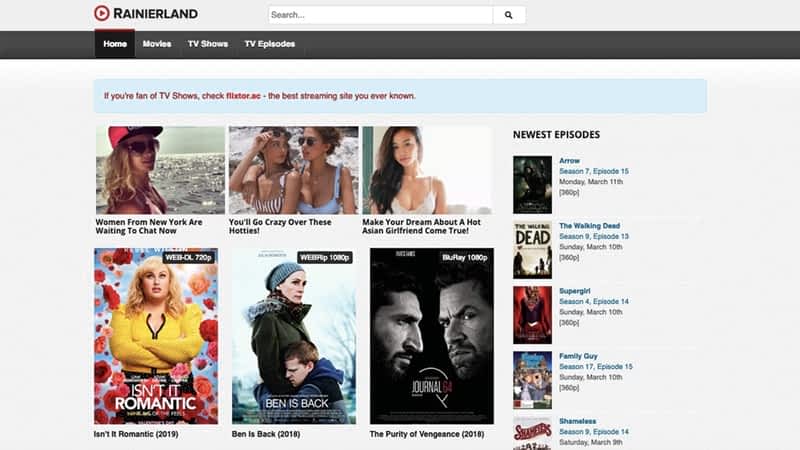Open the Arrow show link
The image size is (800, 450).
[x=569, y=161]
